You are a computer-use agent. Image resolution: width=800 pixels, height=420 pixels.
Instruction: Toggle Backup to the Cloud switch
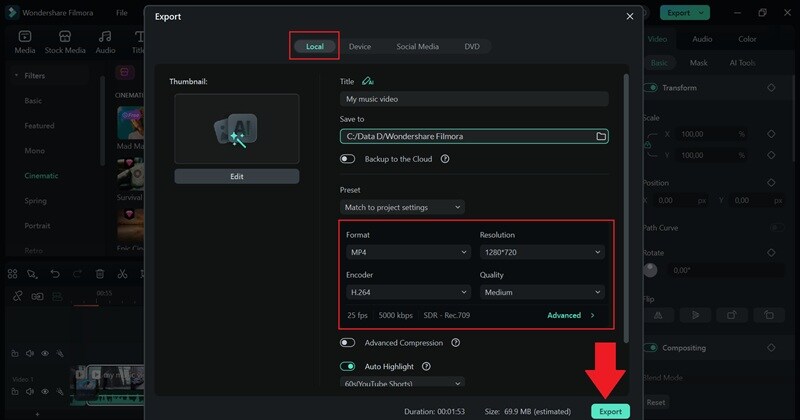[347, 159]
